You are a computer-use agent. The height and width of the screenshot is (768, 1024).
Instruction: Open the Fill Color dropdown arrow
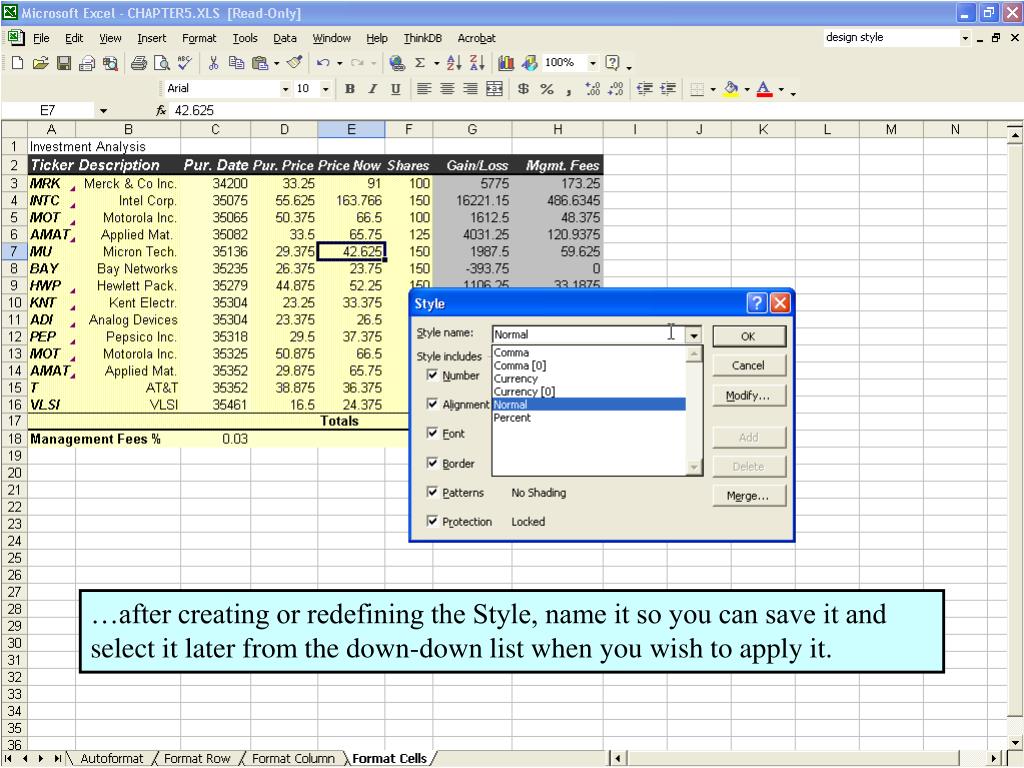(747, 89)
